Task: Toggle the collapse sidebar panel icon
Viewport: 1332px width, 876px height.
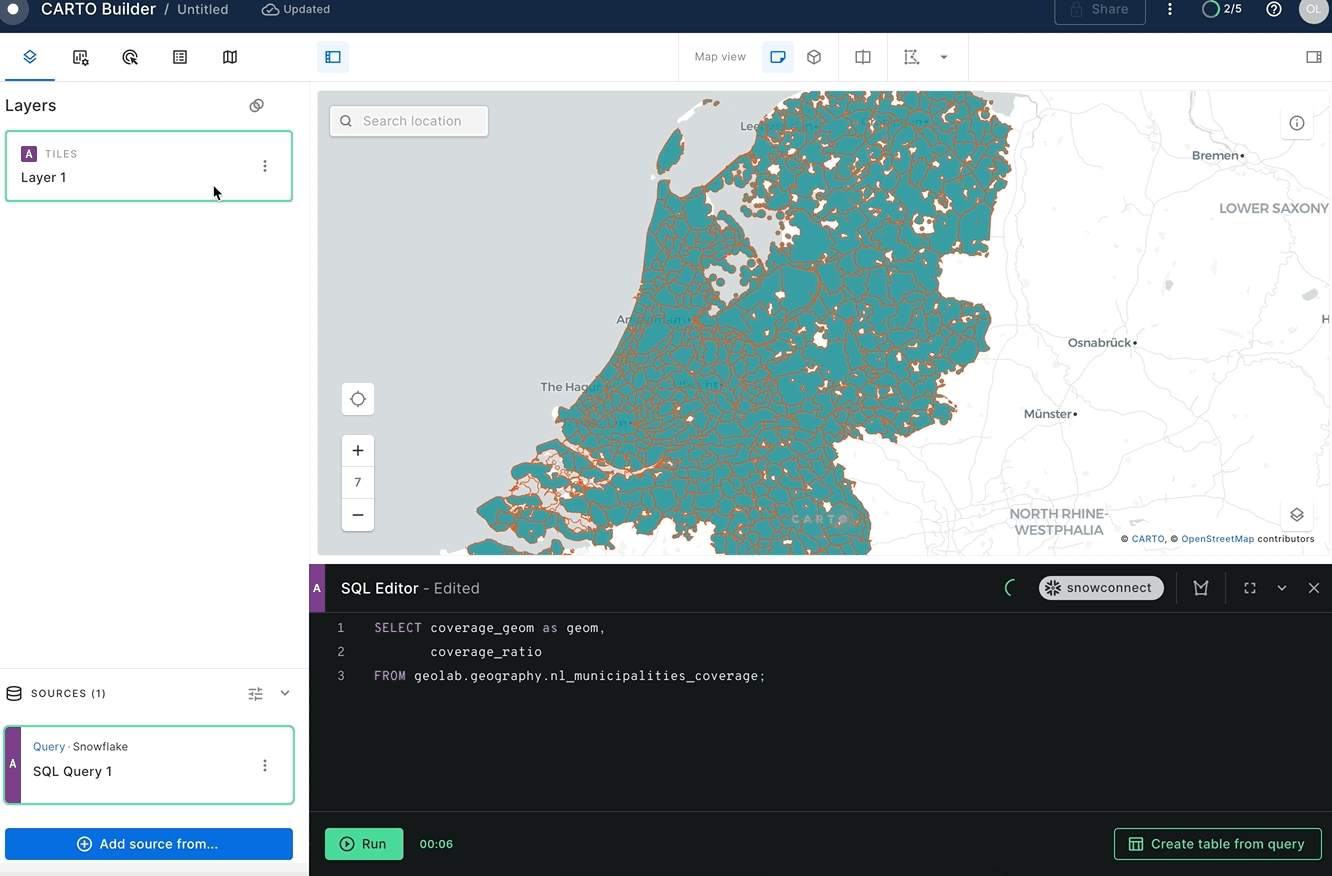Action: (x=333, y=57)
